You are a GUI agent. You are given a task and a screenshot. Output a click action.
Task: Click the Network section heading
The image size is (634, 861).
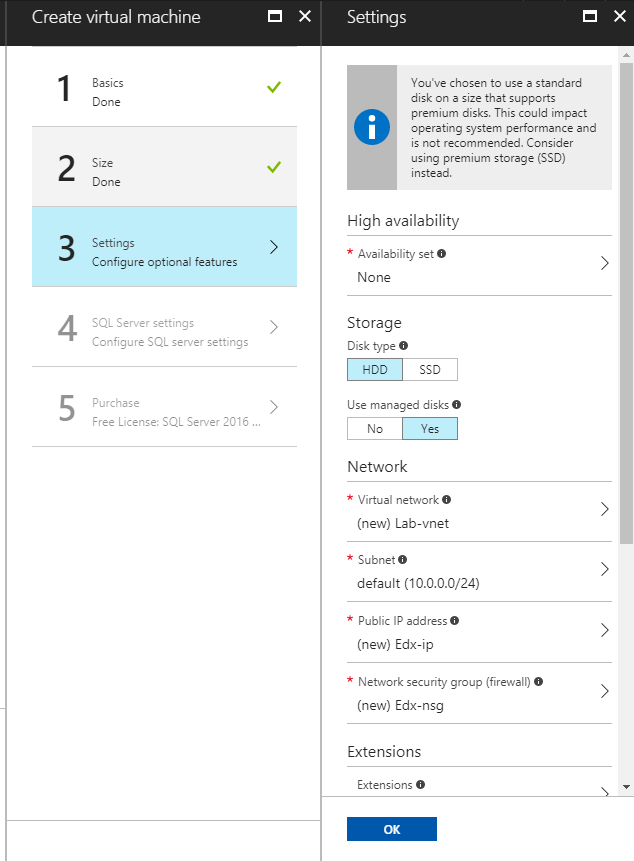coord(378,467)
